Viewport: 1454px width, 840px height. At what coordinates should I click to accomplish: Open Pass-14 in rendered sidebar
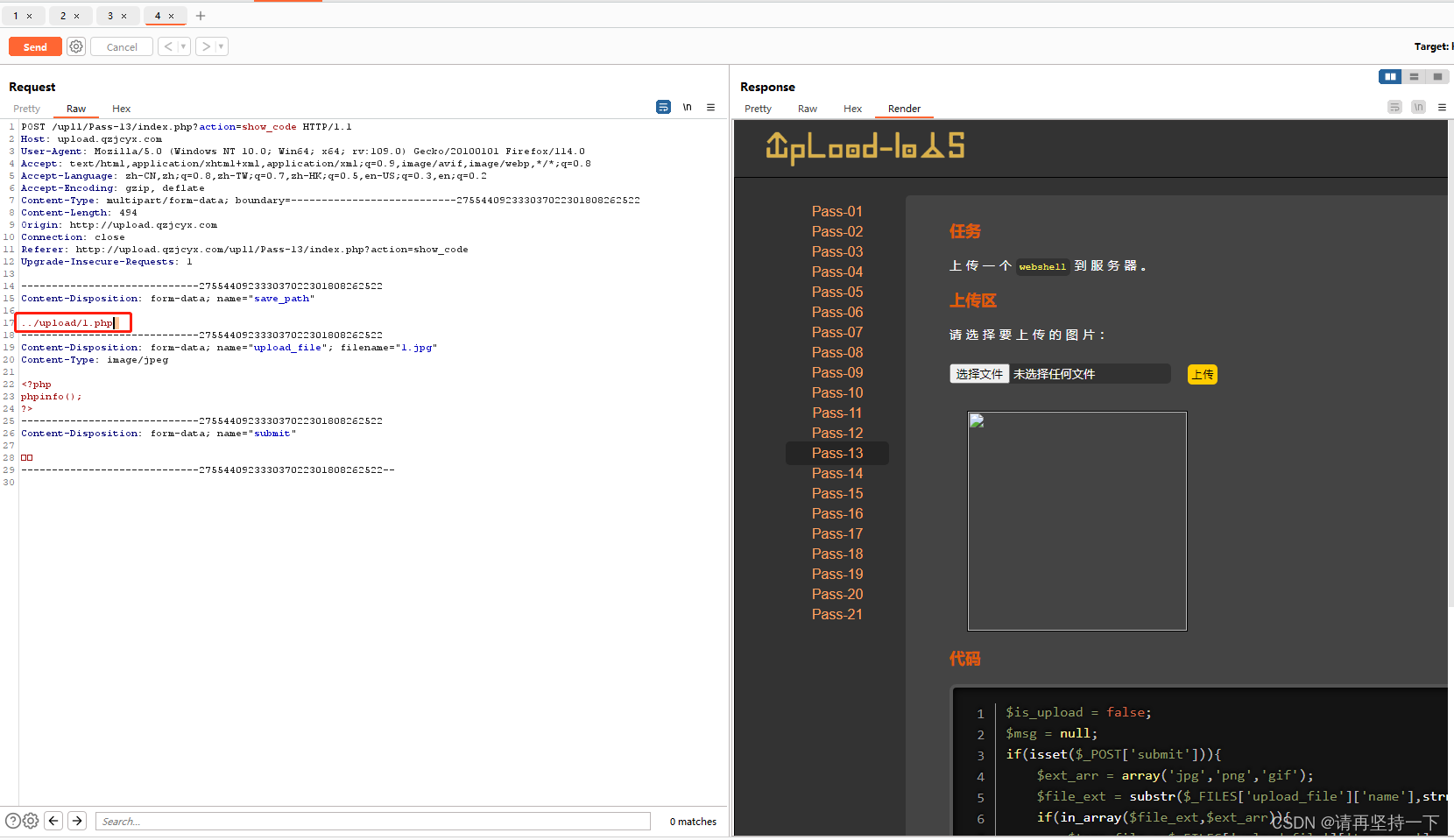[x=837, y=473]
